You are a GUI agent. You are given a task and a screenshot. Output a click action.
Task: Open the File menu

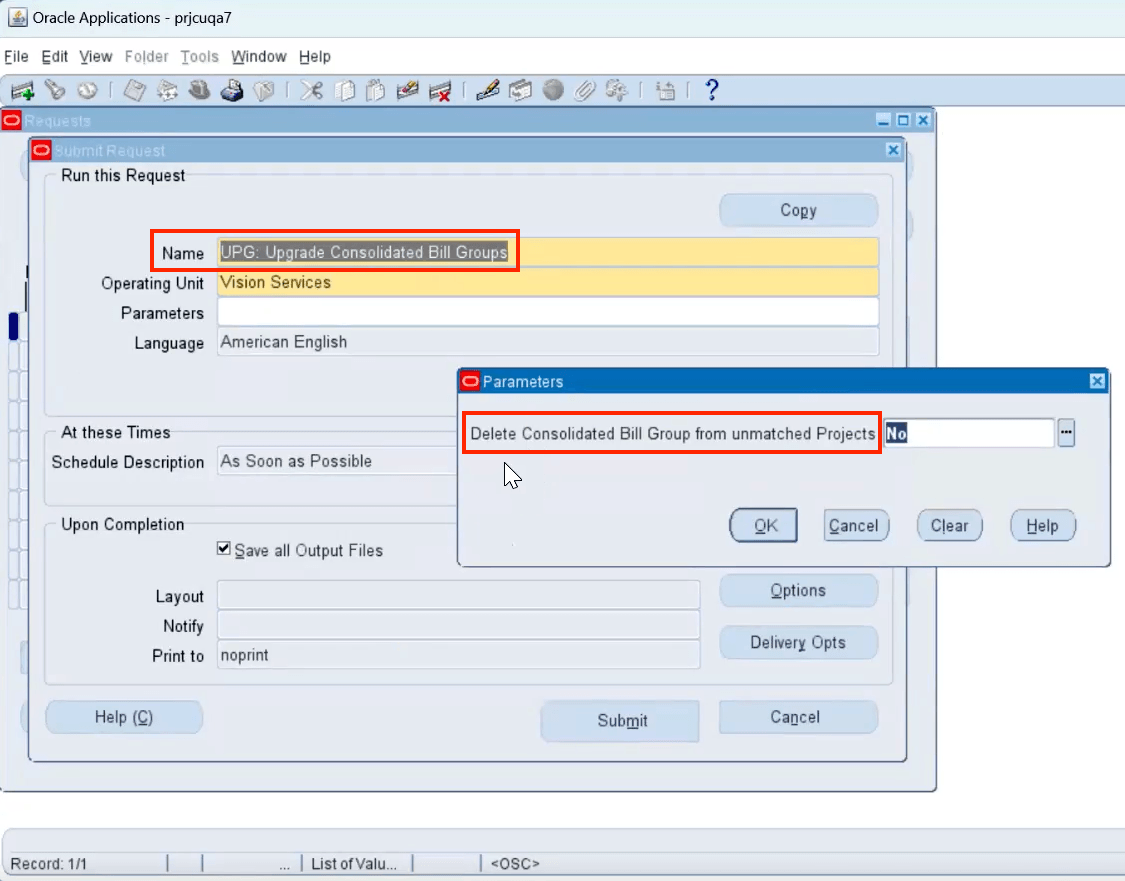[x=16, y=57]
